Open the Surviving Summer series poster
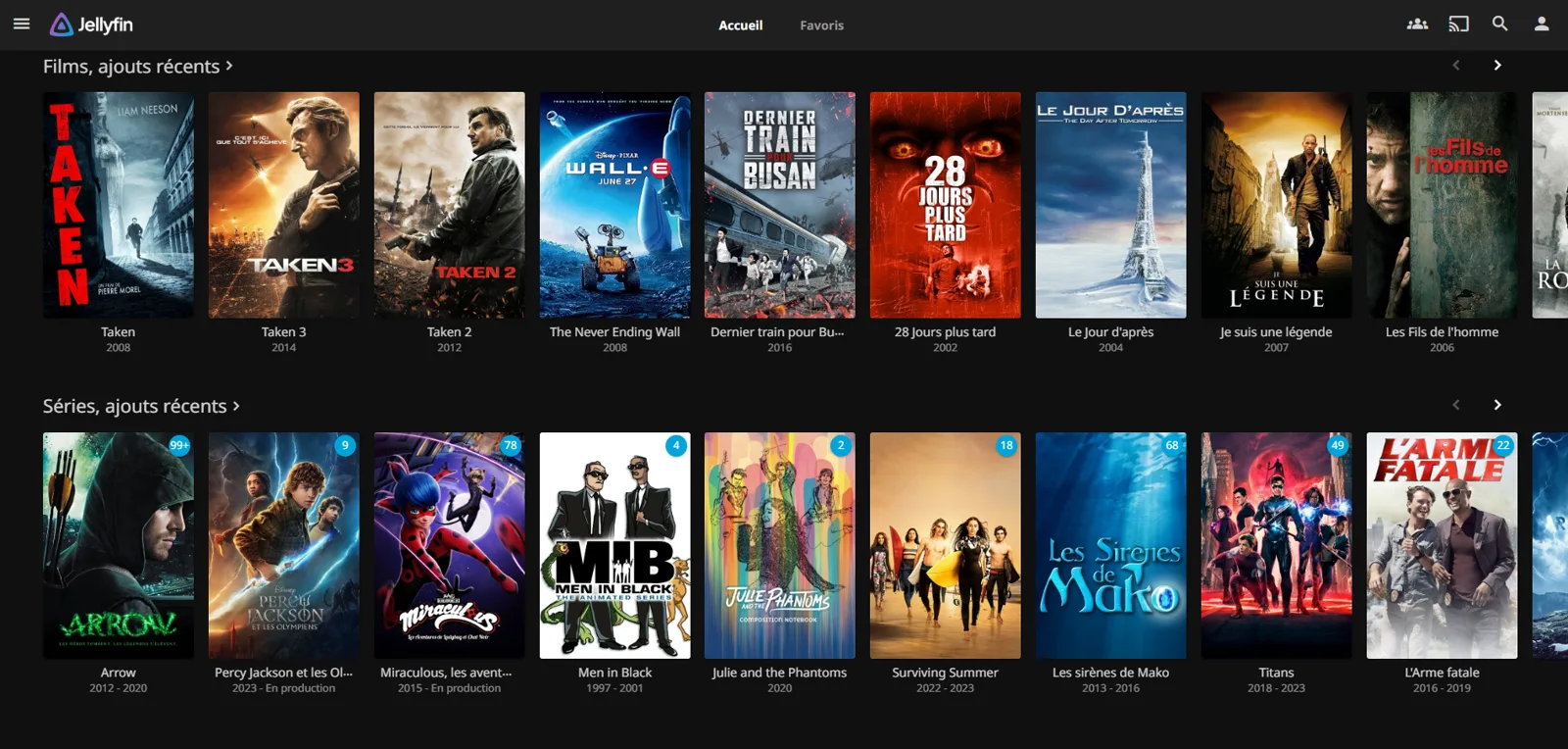Image resolution: width=1568 pixels, height=749 pixels. pyautogui.click(x=946, y=545)
